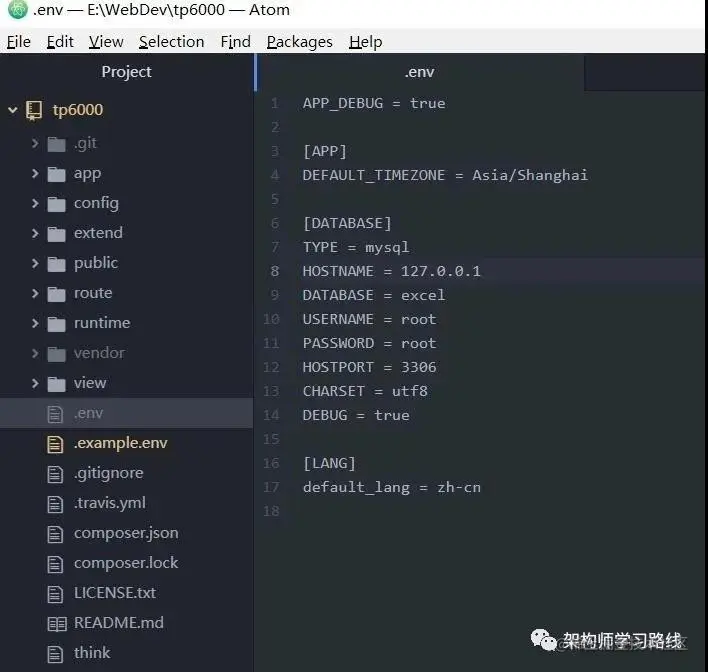Click the config folder icon

(x=56, y=204)
